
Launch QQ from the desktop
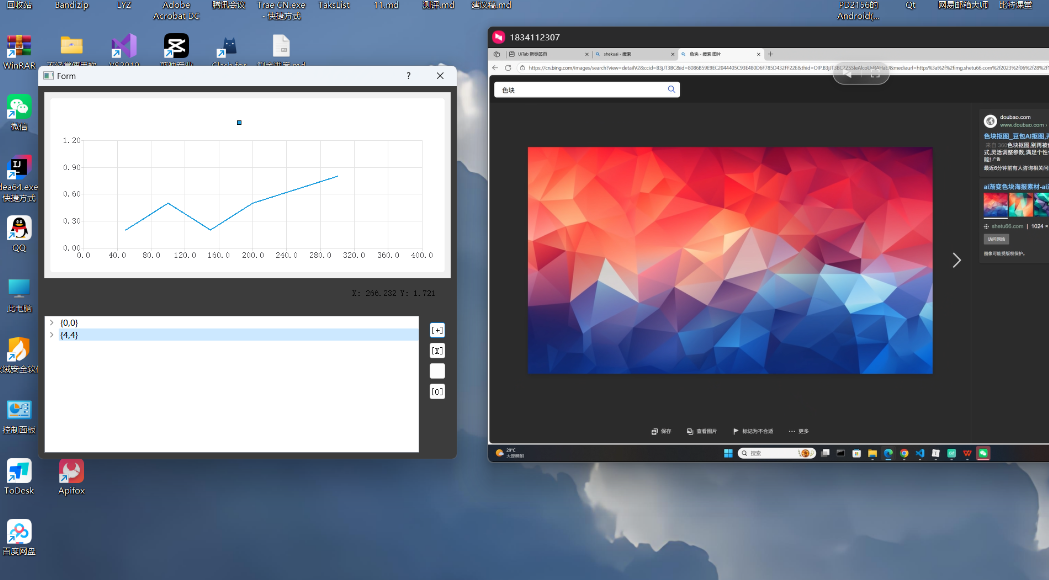pyautogui.click(x=19, y=233)
